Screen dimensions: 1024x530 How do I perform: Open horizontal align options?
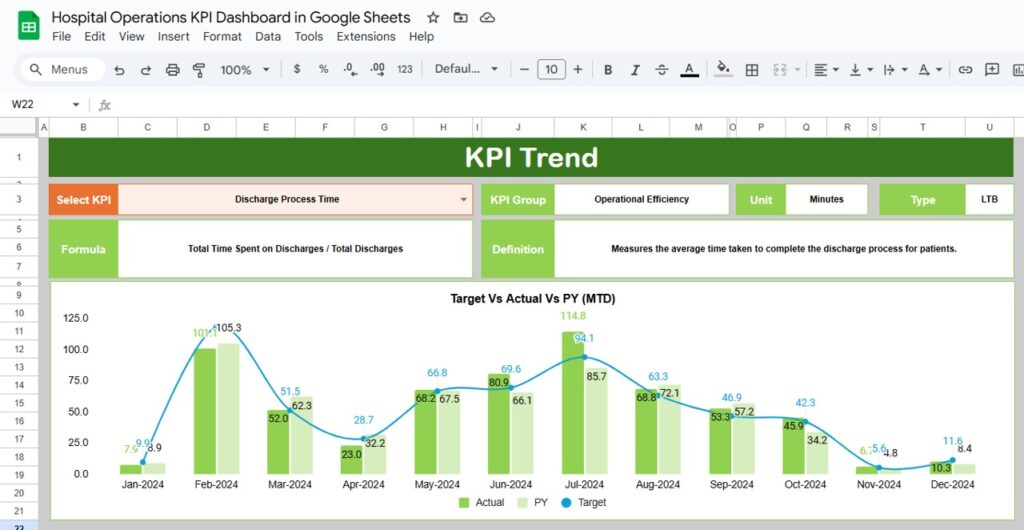(826, 70)
